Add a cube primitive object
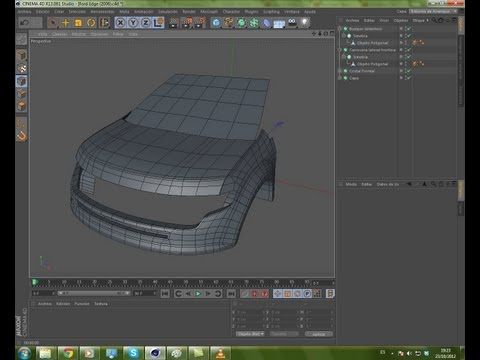Viewport: 480px width, 360px height. (216, 23)
